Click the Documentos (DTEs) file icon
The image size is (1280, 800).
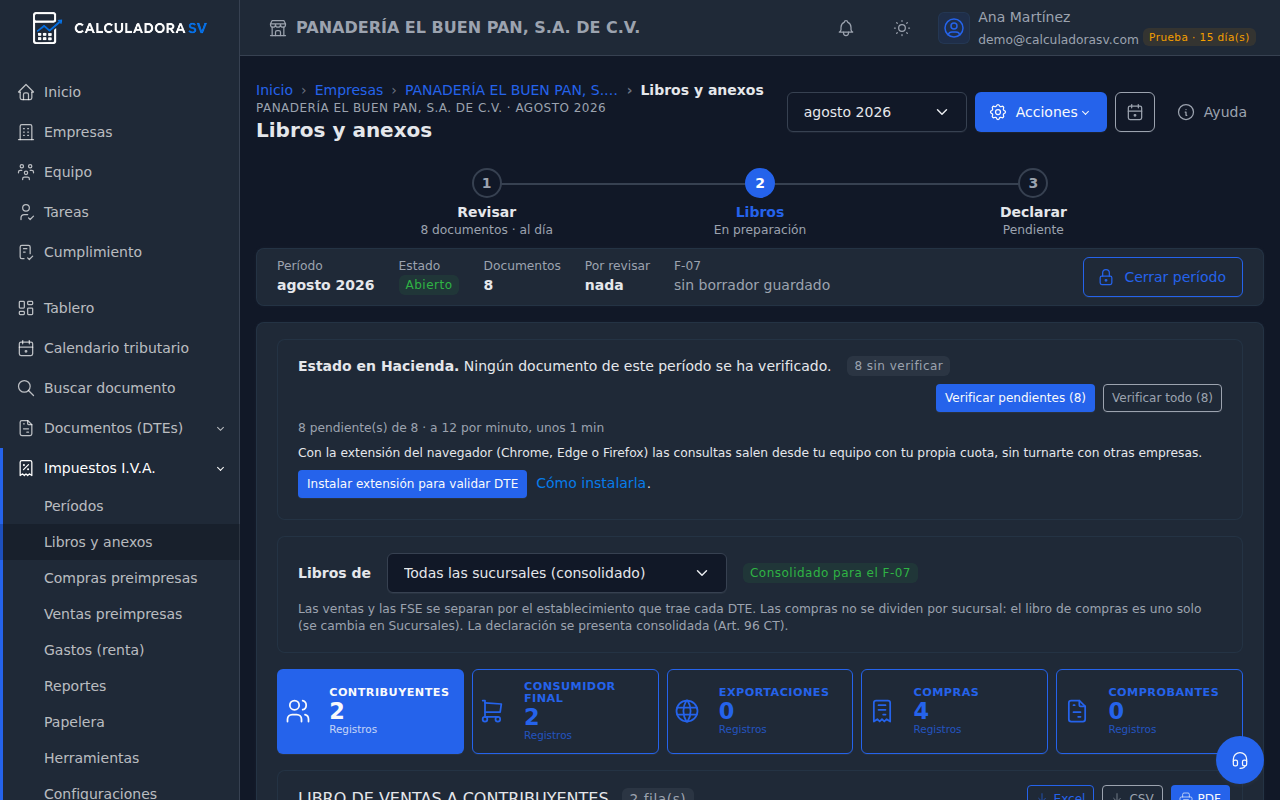(x=26, y=428)
